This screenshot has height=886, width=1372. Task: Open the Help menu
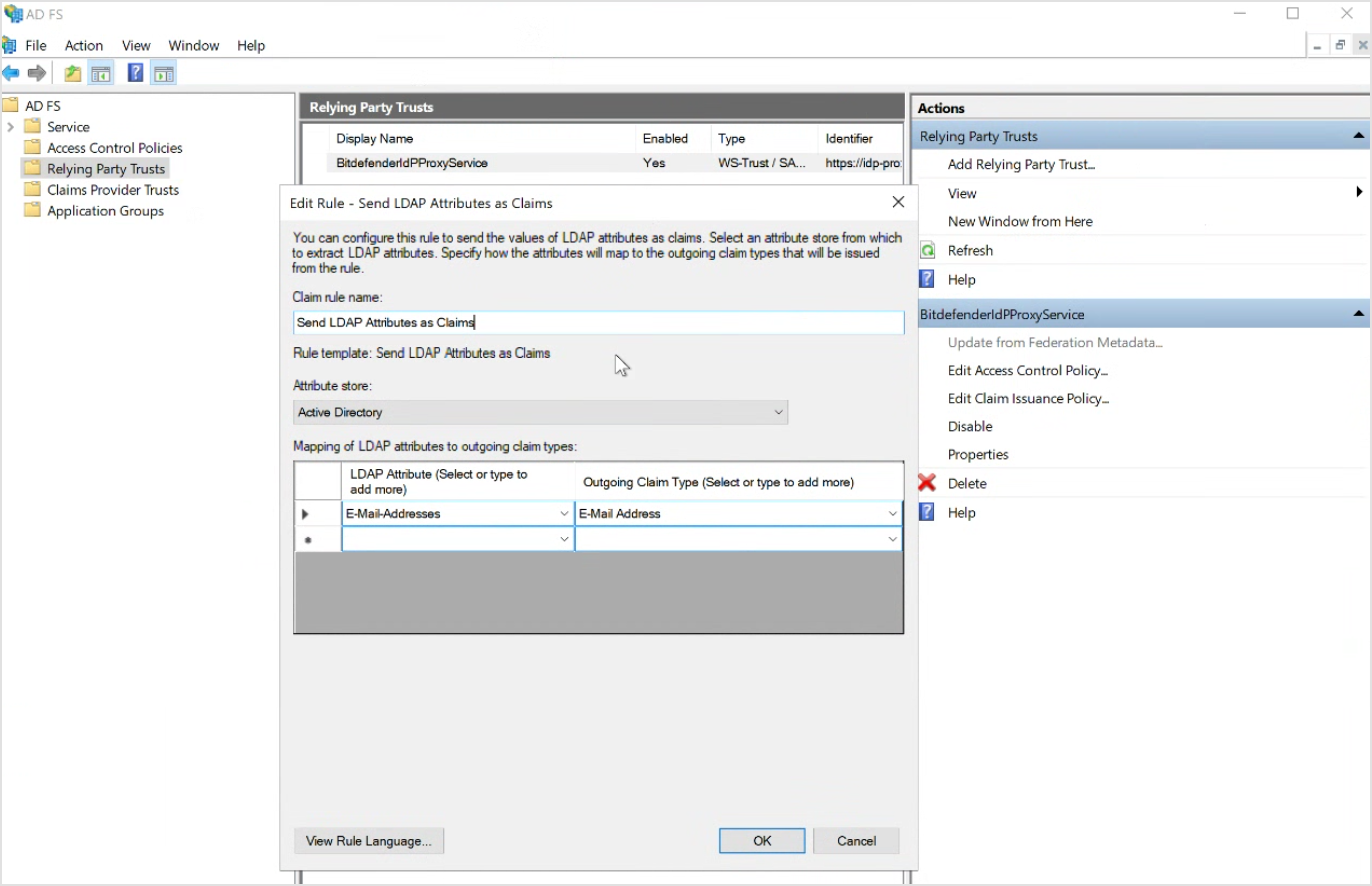point(251,45)
